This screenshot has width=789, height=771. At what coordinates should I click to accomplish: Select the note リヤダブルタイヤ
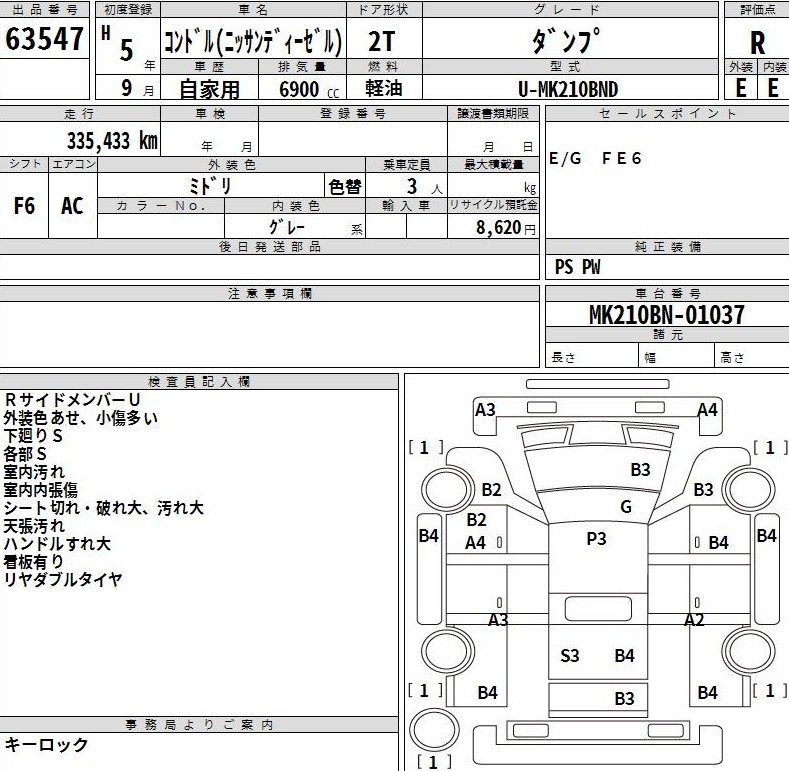coord(63,579)
